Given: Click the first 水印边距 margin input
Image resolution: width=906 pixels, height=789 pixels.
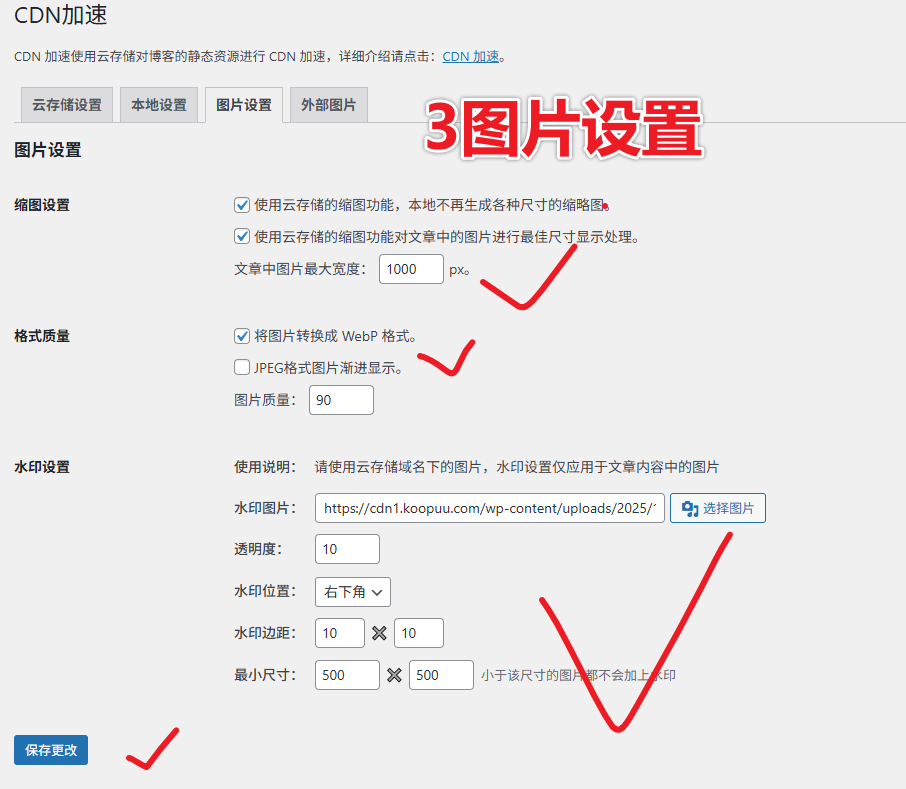Looking at the screenshot, I should coord(339,633).
